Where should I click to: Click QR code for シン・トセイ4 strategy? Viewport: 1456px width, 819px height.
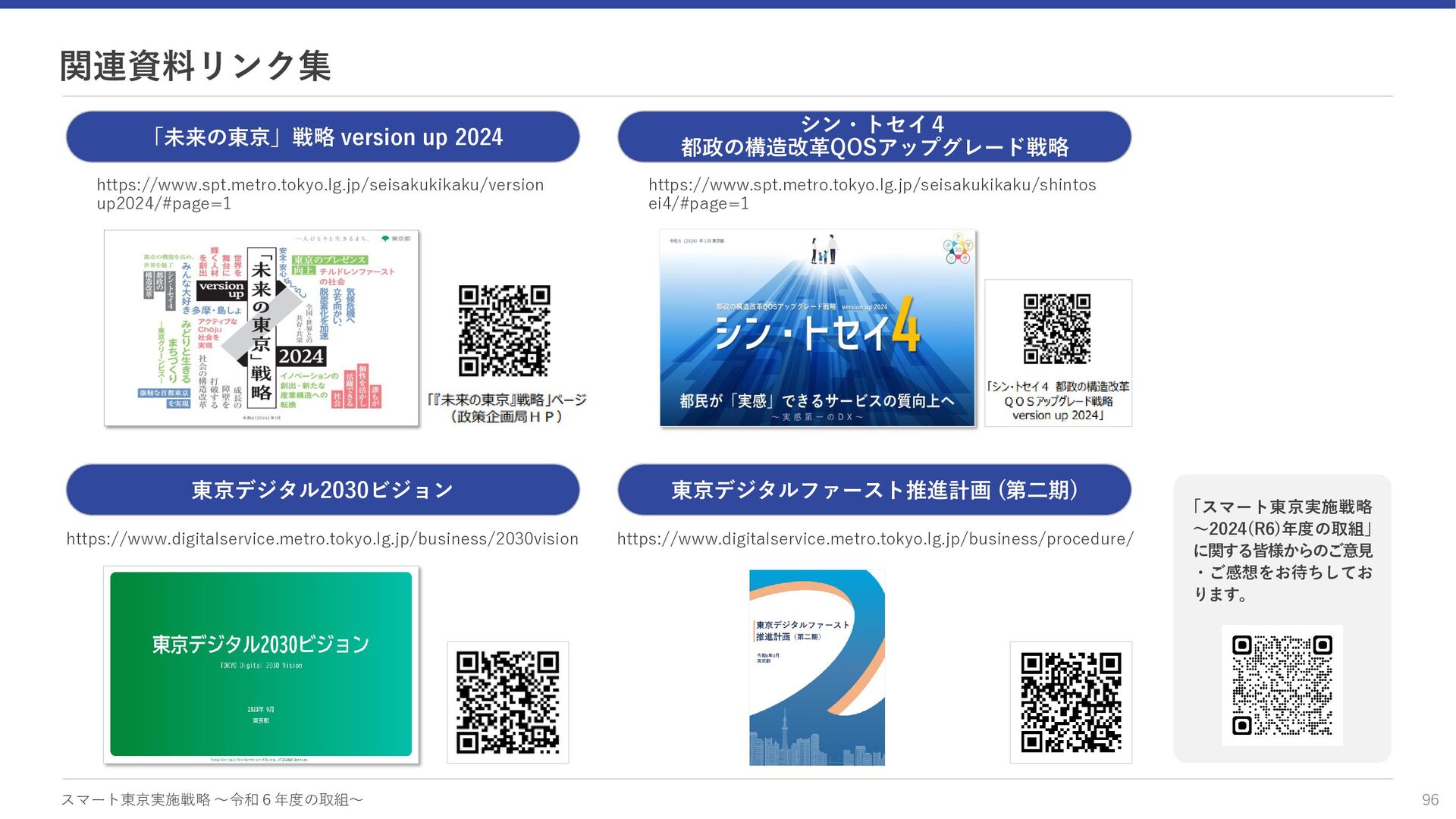click(1056, 328)
